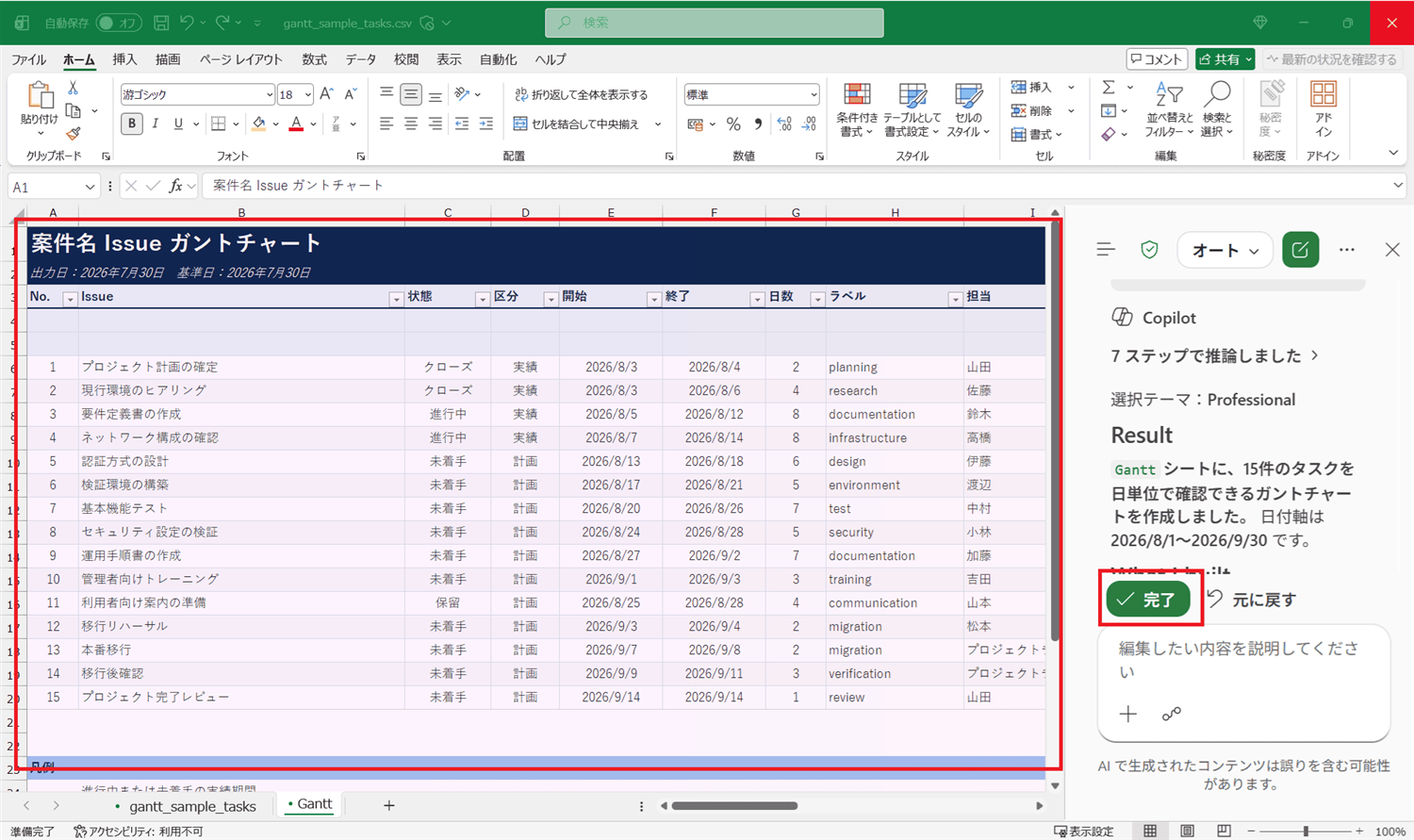Click the Align Left icon

point(386,124)
